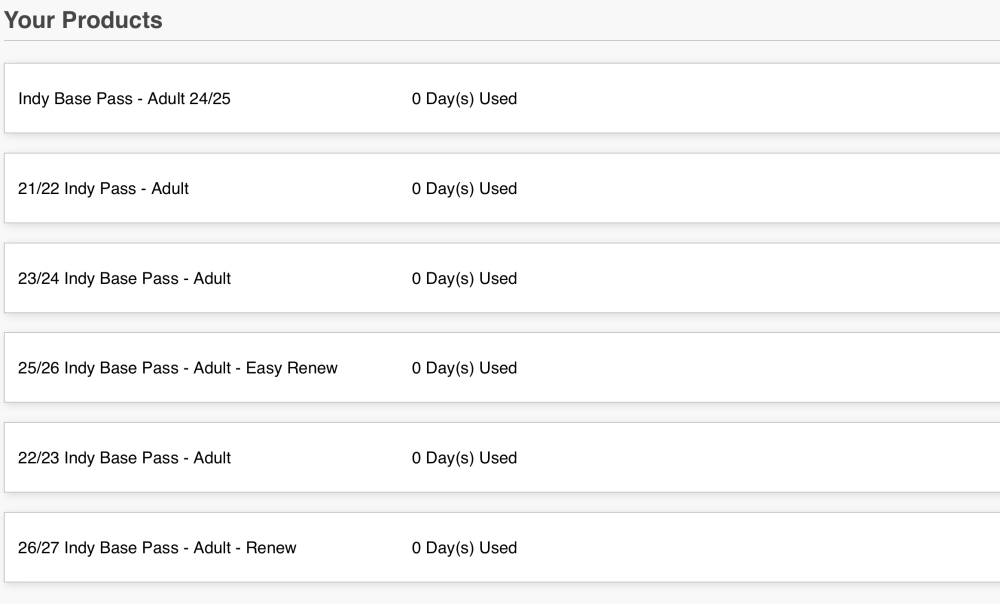Select the 21/22 Indy Pass - Adult product
Screen dimensions: 1000x604
[x=103, y=188]
